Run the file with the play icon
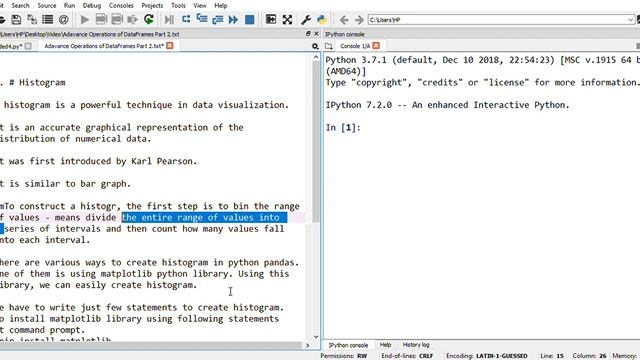This screenshot has width=640, height=360. click(85, 19)
